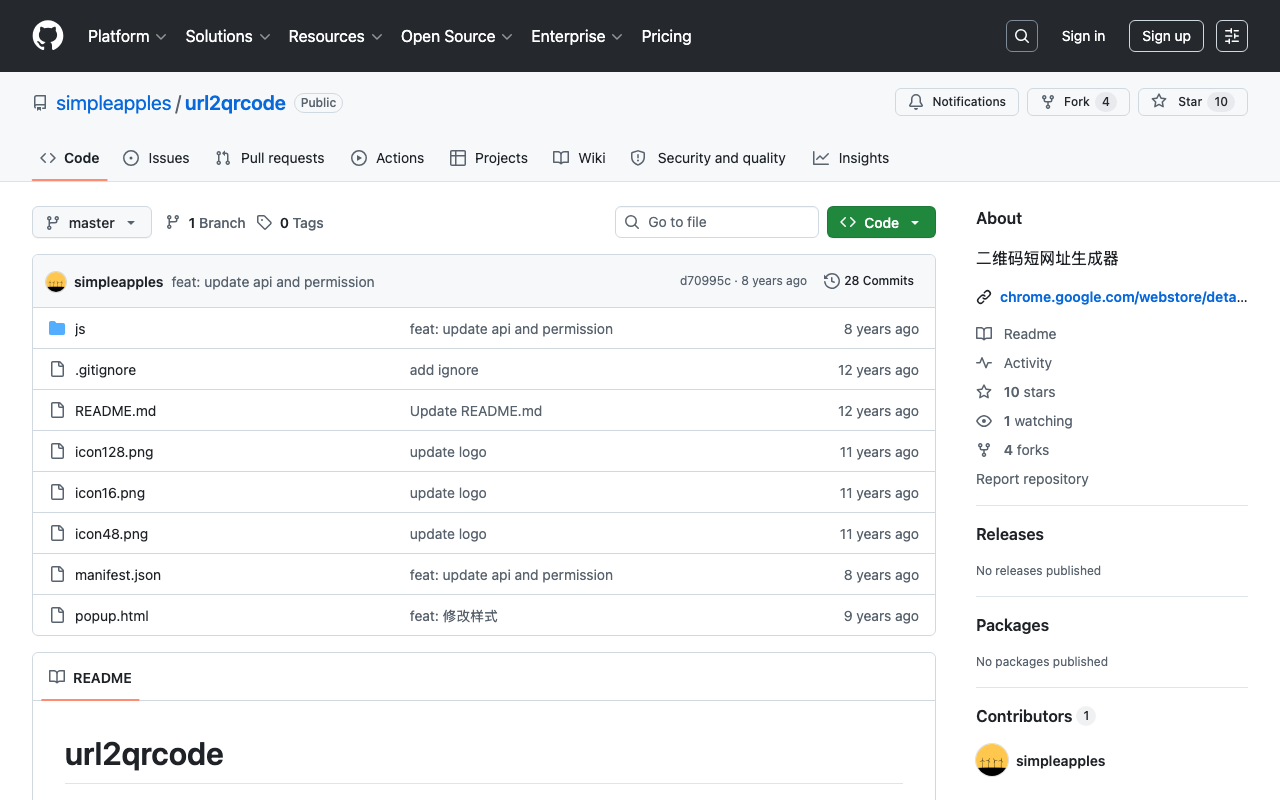This screenshot has width=1280, height=800.
Task: Click the book icon beside Readme
Action: 984,334
